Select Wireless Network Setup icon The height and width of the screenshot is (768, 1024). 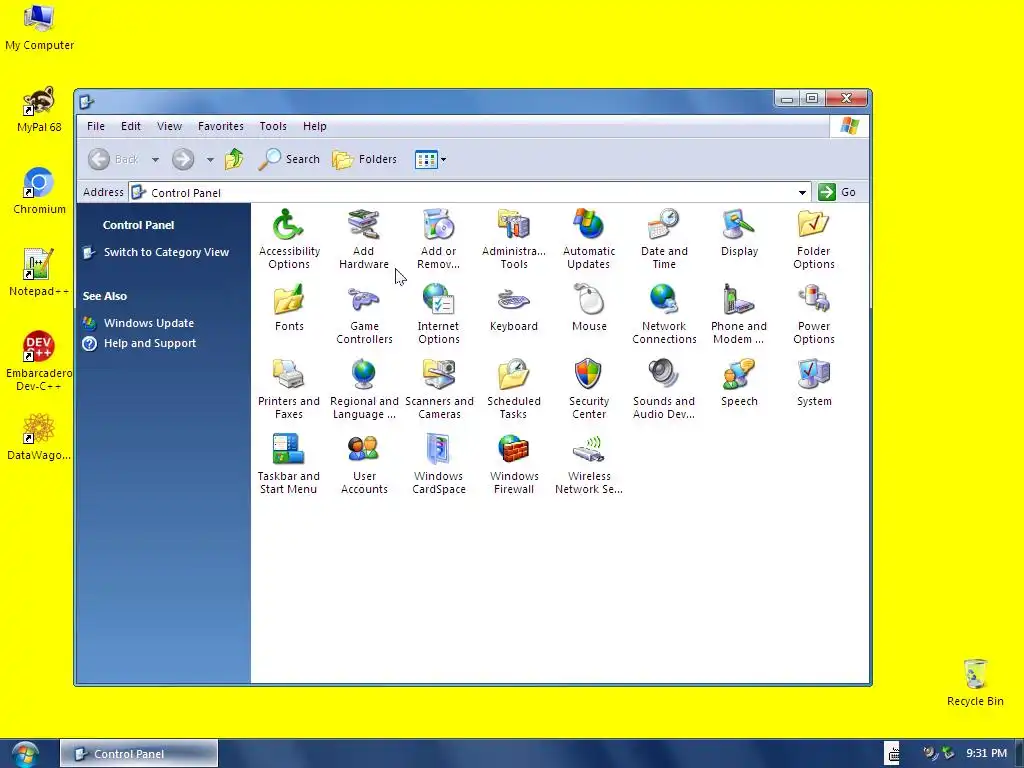(588, 464)
